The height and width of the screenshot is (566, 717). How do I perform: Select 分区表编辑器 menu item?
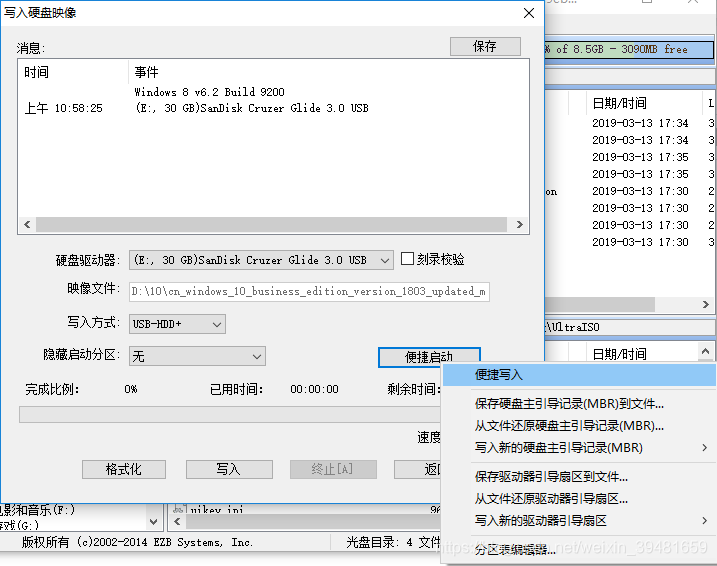(x=579, y=550)
